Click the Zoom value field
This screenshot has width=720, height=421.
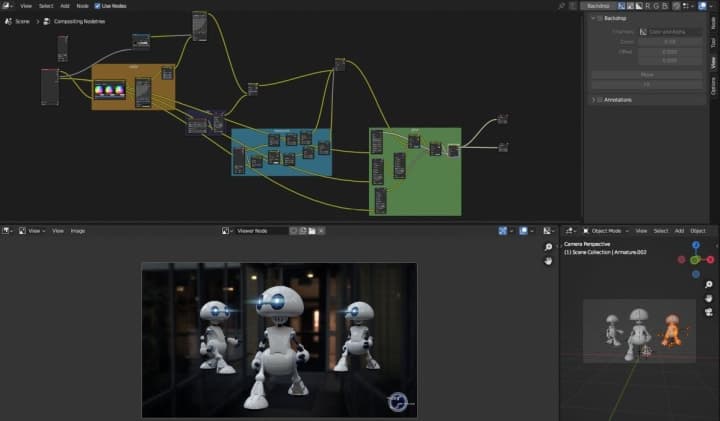670,41
